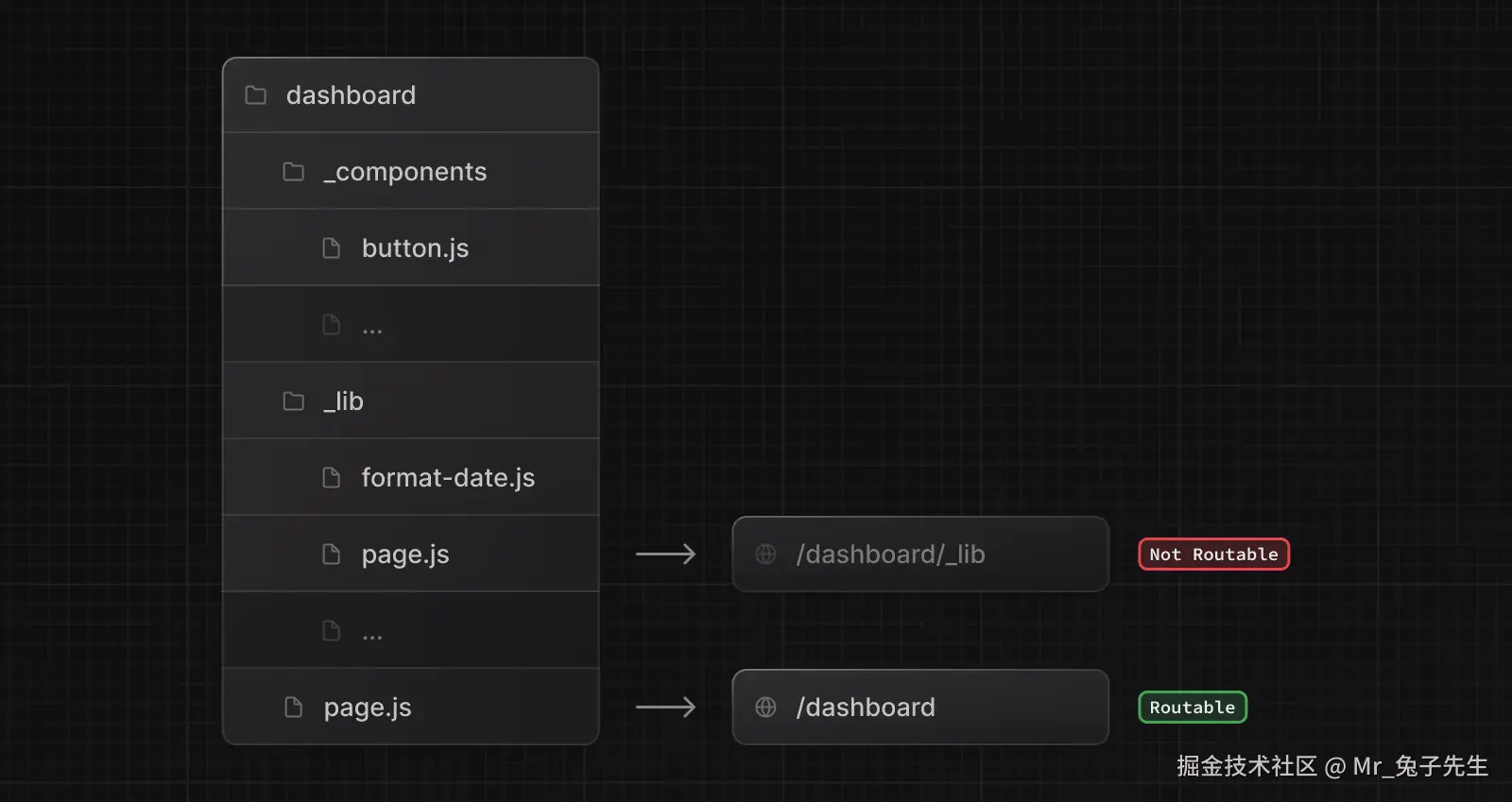Viewport: 1512px width, 802px height.
Task: Click the Not Routable badge
Action: (x=1213, y=555)
